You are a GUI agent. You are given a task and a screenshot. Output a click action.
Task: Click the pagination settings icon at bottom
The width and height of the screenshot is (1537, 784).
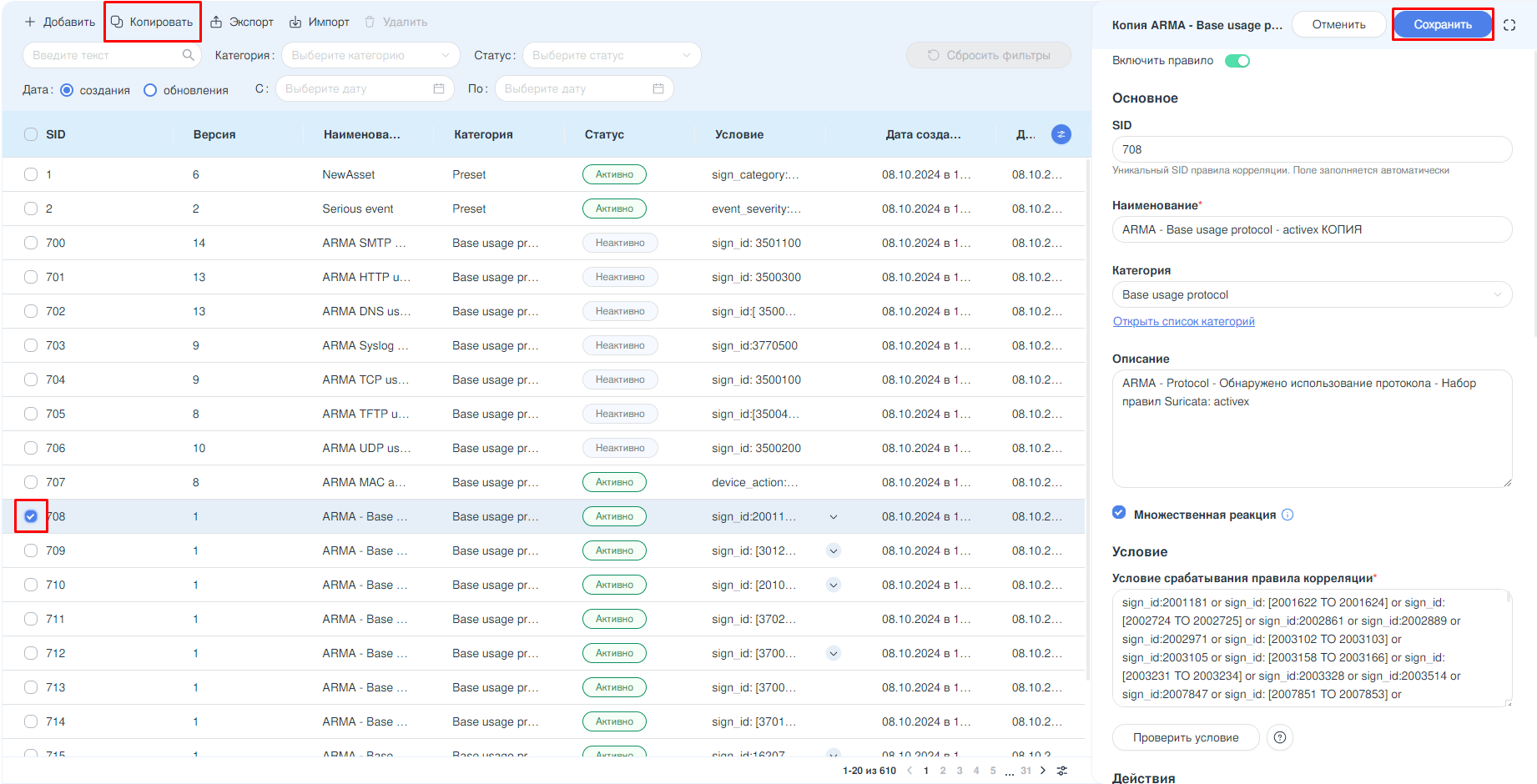pos(1062,771)
